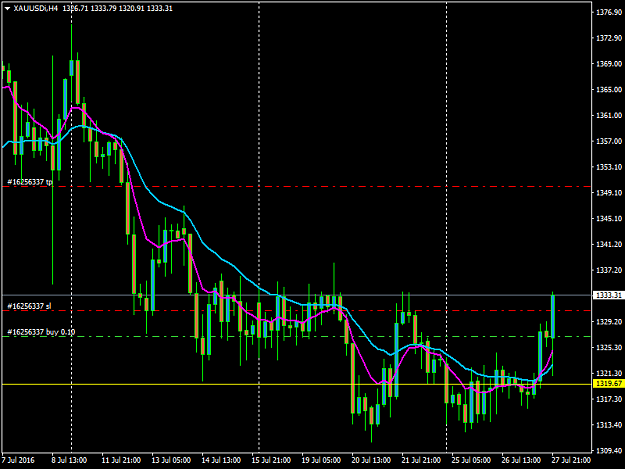Image resolution: width=625 pixels, height=469 pixels.
Task: Click the 1349.10 price scale value
Action: [609, 193]
